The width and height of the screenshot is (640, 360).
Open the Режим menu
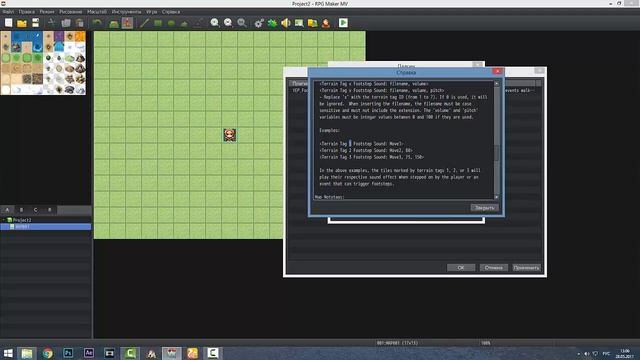click(47, 12)
